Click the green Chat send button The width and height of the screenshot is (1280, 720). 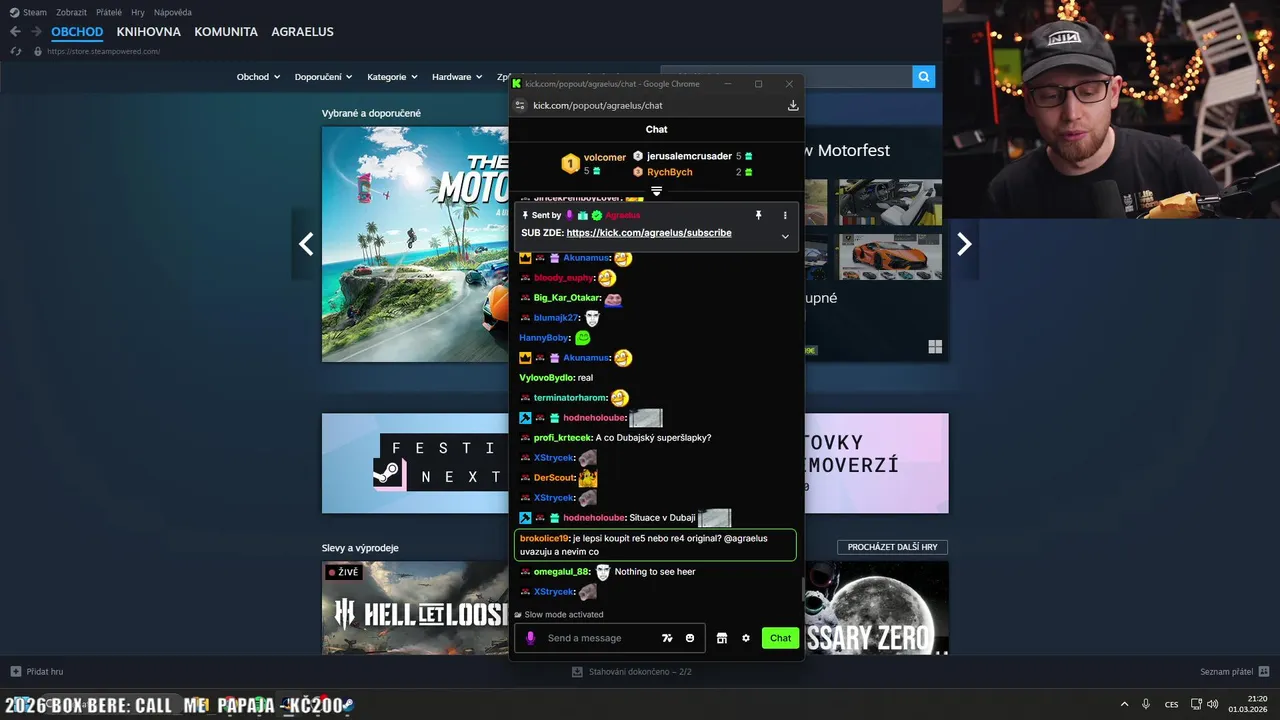(x=780, y=638)
